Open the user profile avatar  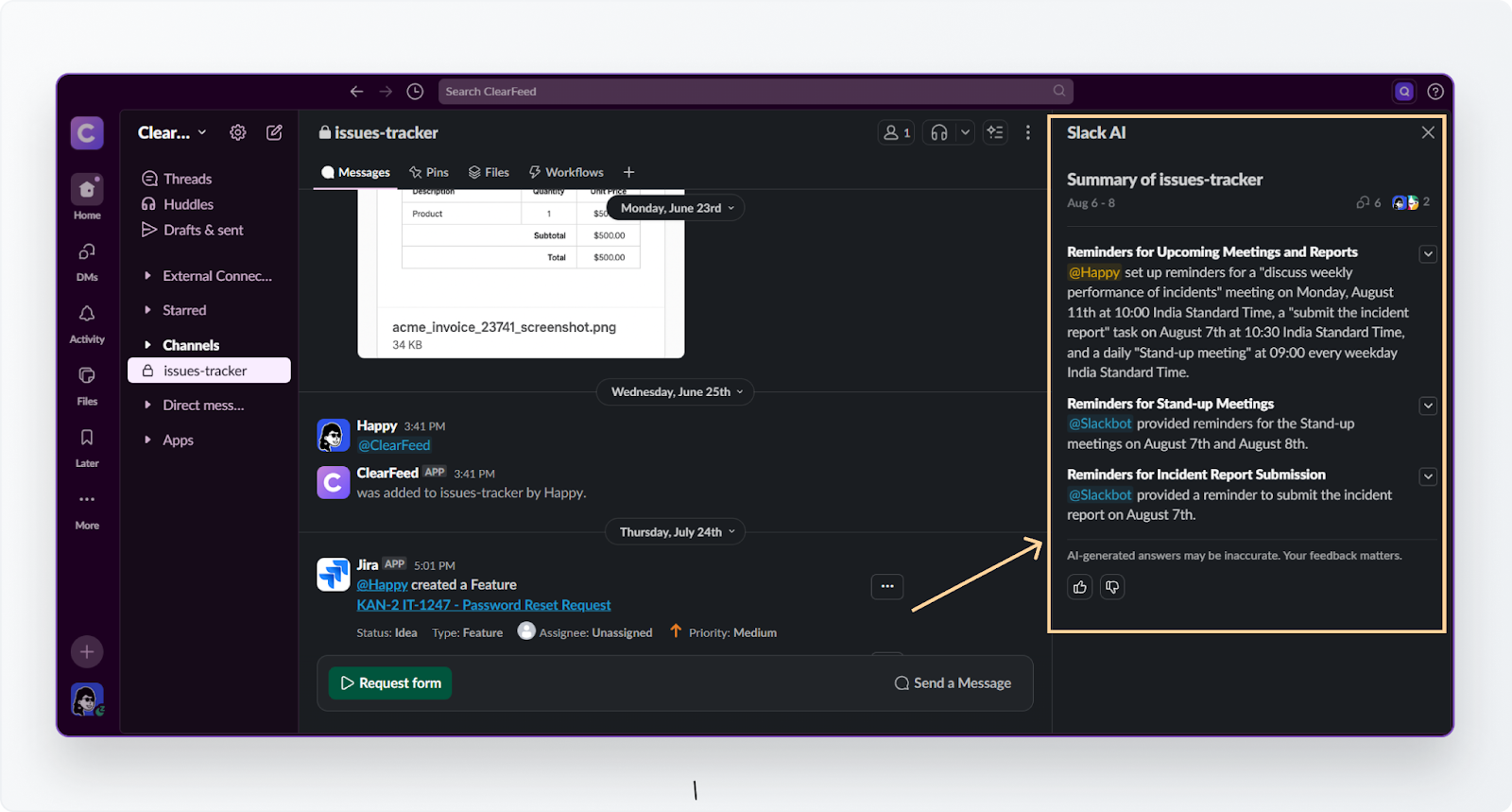click(87, 700)
